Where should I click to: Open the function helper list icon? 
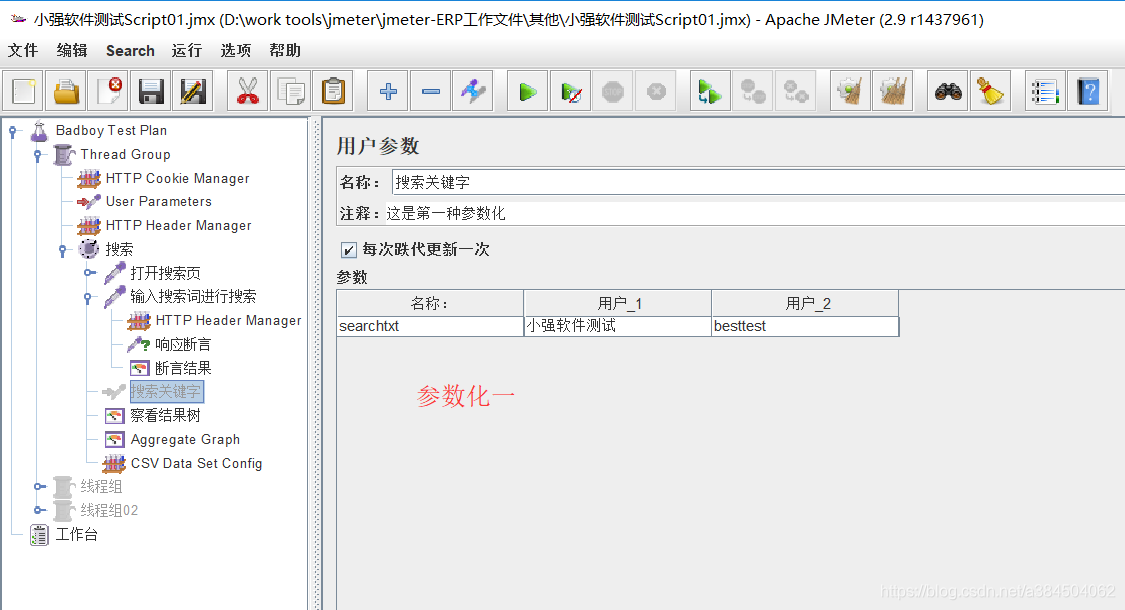(x=1045, y=91)
